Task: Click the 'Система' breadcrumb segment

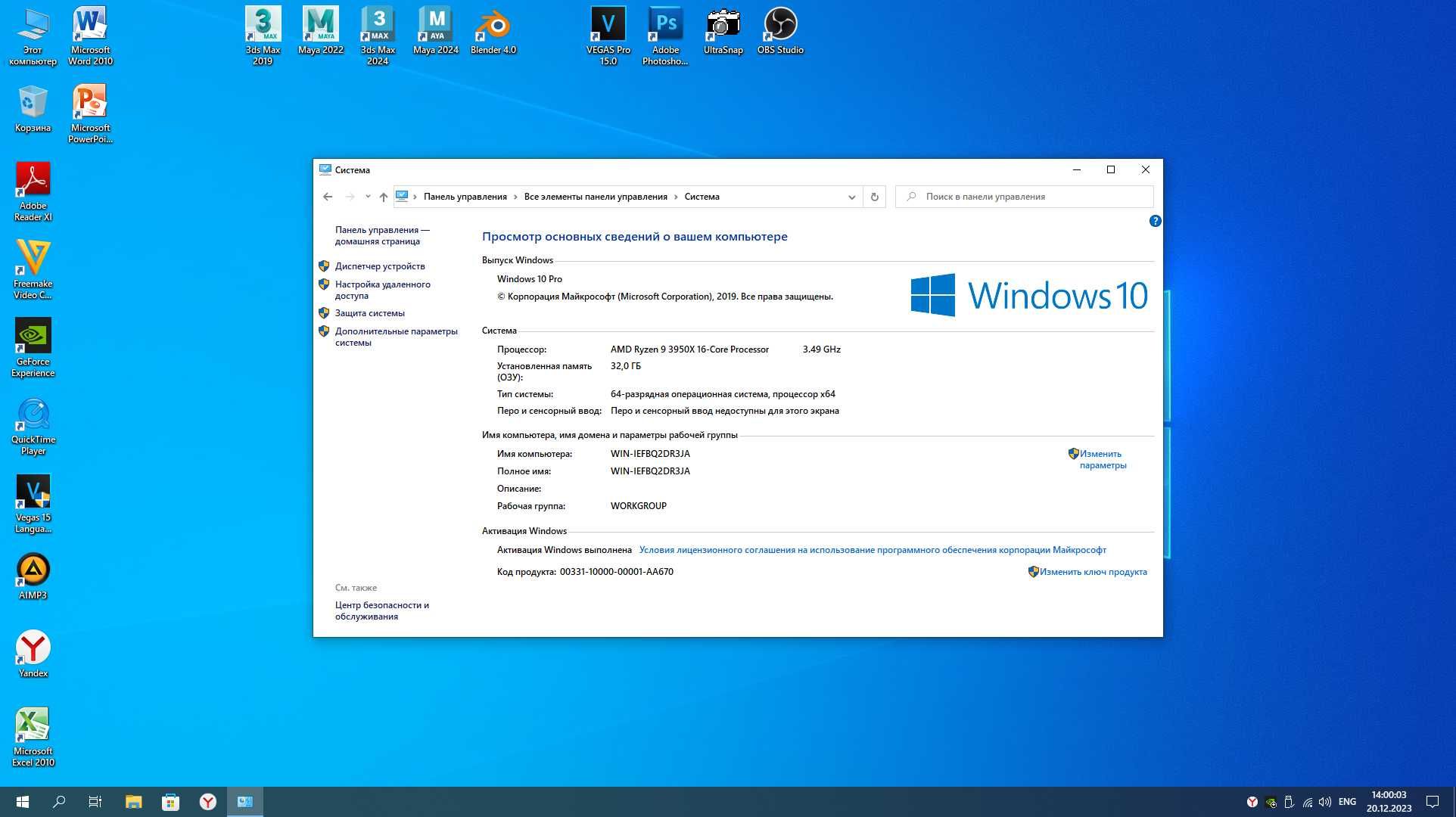Action: pyautogui.click(x=702, y=197)
